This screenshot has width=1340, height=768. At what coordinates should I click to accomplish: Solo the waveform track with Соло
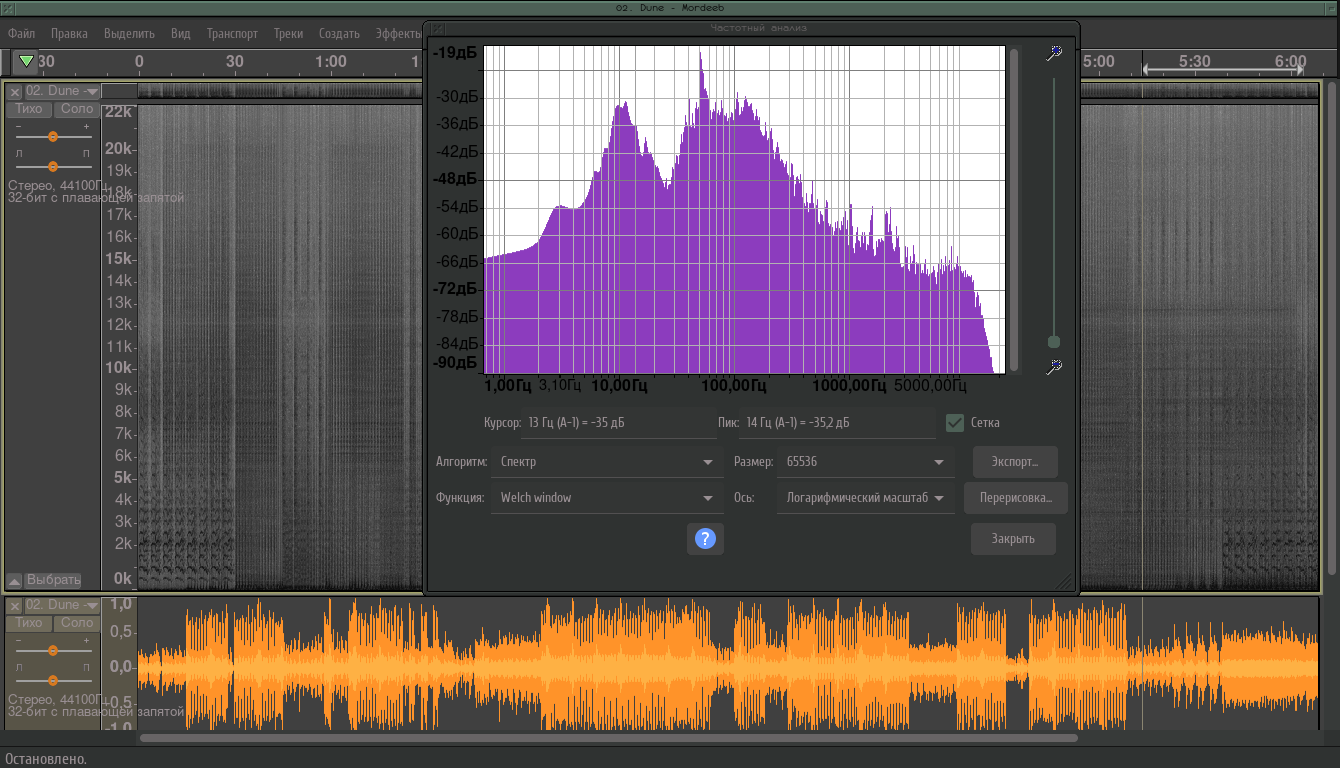77,623
